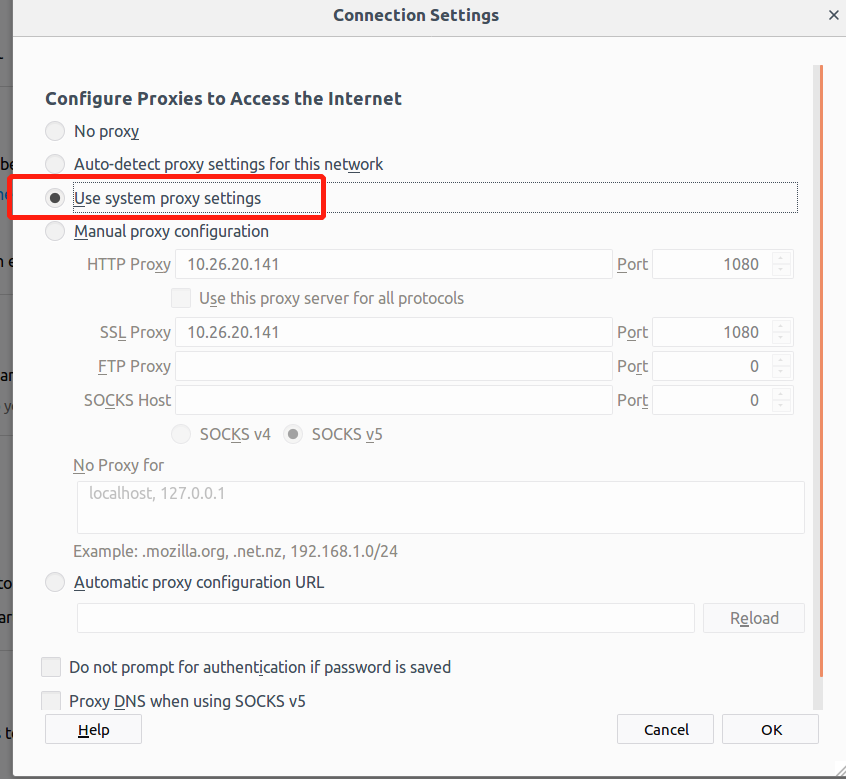
Task: Click the SSL Proxy port stepper arrows
Action: click(x=782, y=332)
